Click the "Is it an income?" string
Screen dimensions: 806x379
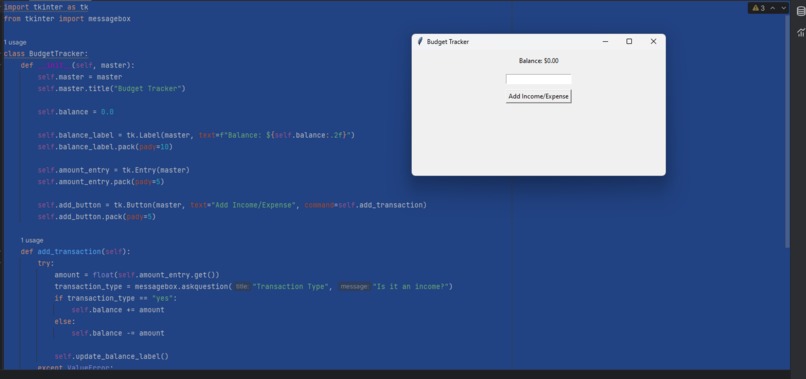coord(410,286)
